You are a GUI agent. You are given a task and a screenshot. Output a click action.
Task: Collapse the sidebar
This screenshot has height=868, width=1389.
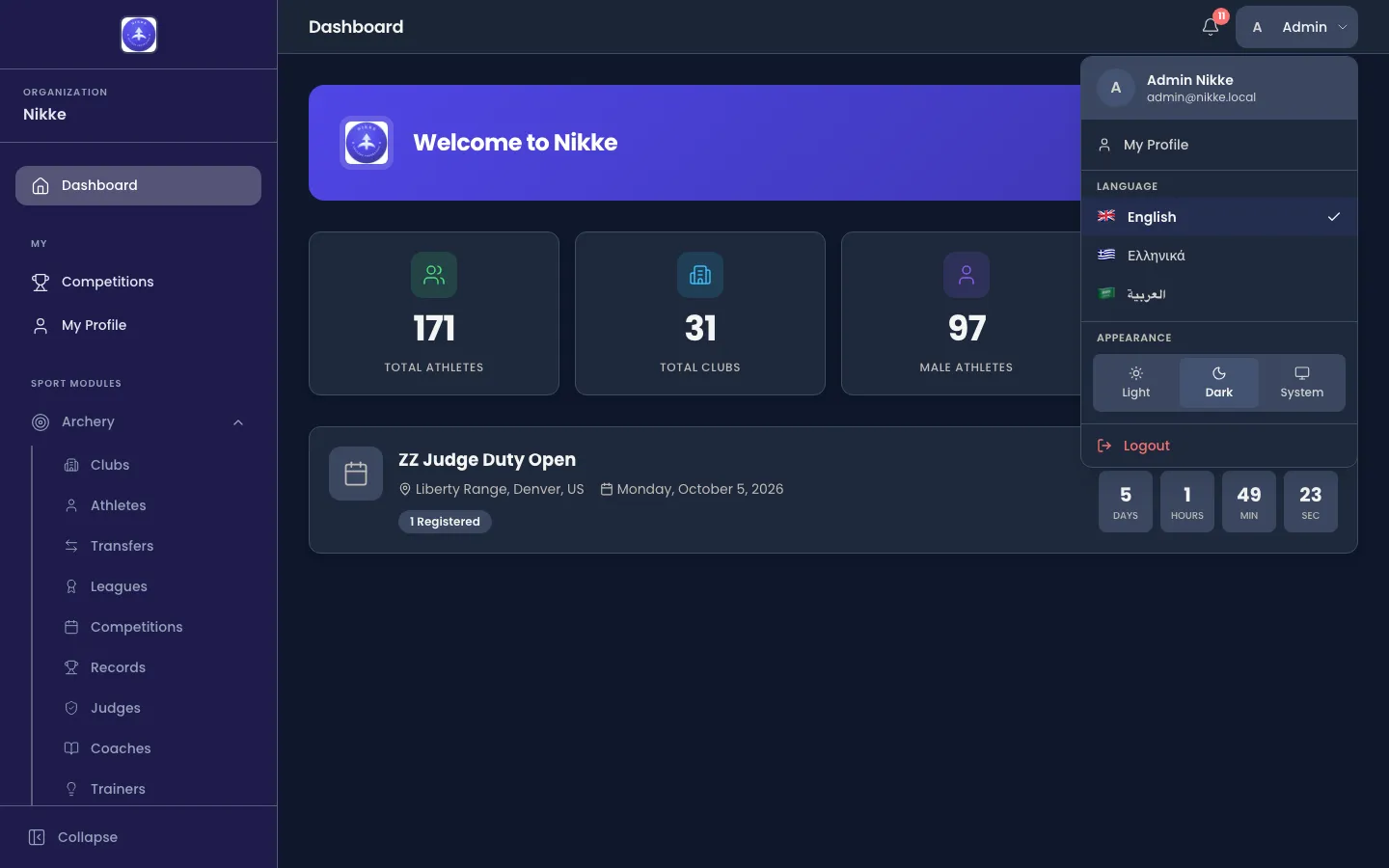[x=139, y=837]
